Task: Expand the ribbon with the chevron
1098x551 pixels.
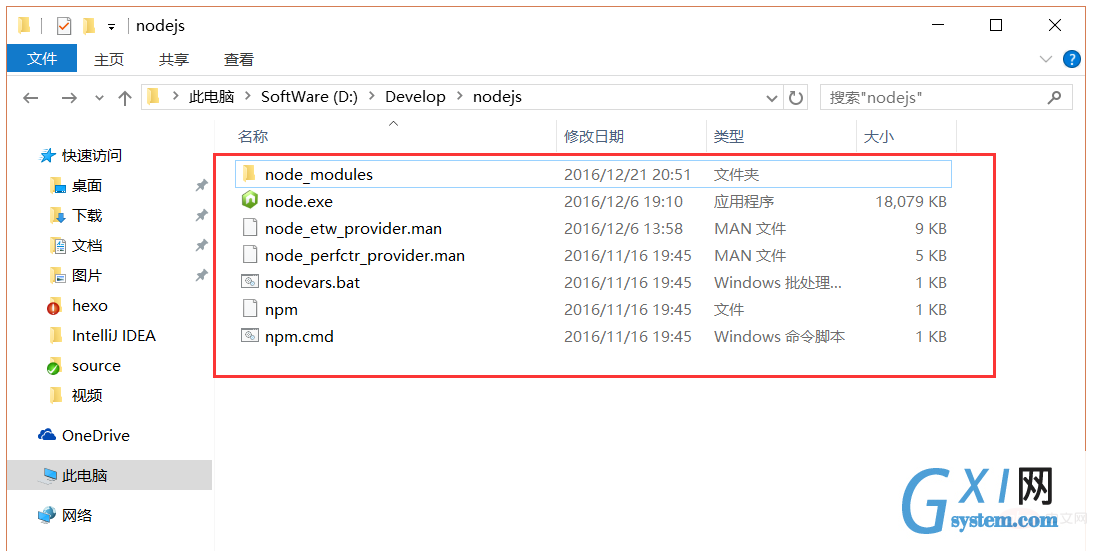Action: (1045, 60)
